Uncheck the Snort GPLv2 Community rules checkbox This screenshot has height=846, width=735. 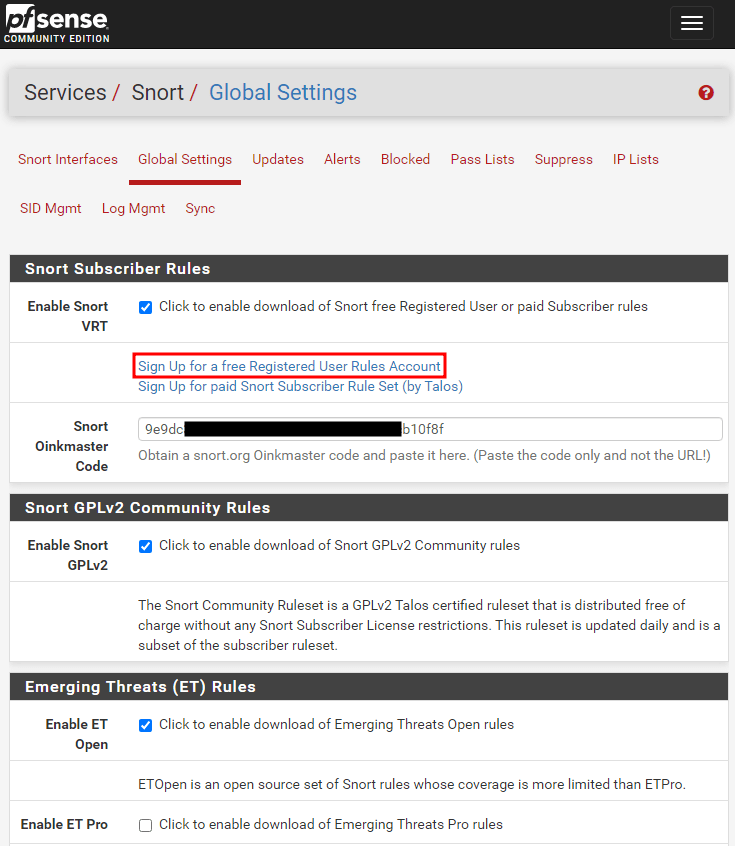pyautogui.click(x=146, y=546)
